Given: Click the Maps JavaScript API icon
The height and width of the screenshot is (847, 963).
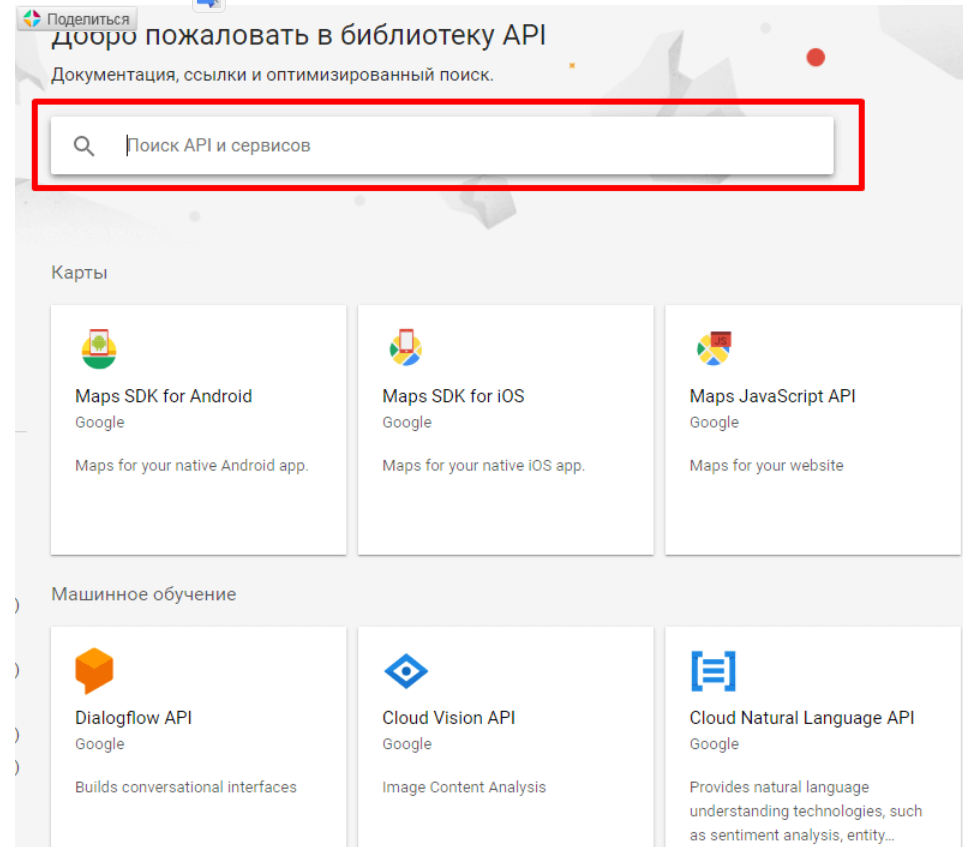Looking at the screenshot, I should coord(714,348).
